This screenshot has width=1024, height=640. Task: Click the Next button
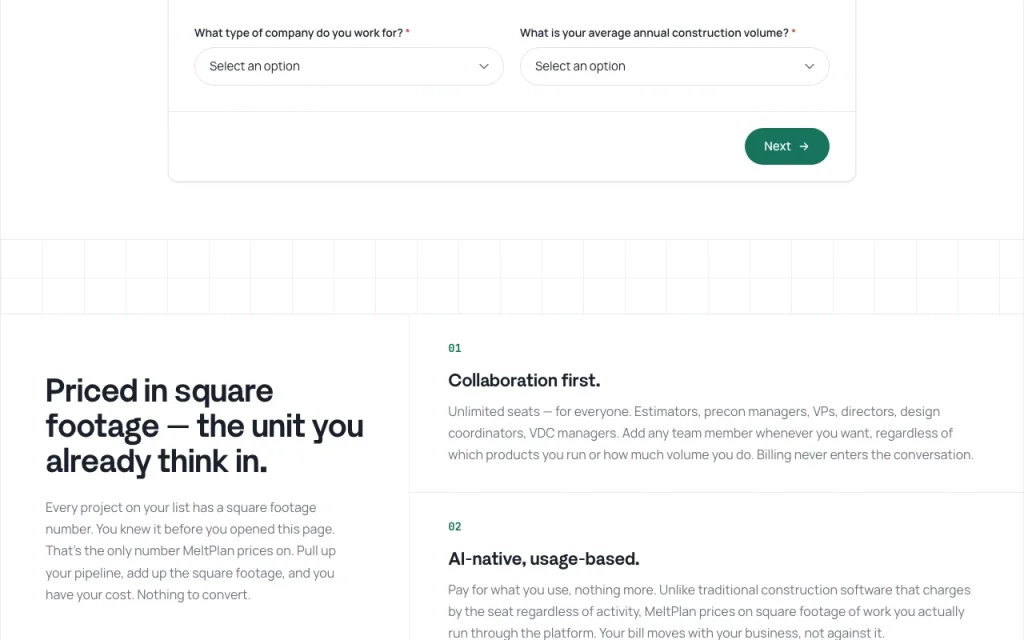click(787, 146)
